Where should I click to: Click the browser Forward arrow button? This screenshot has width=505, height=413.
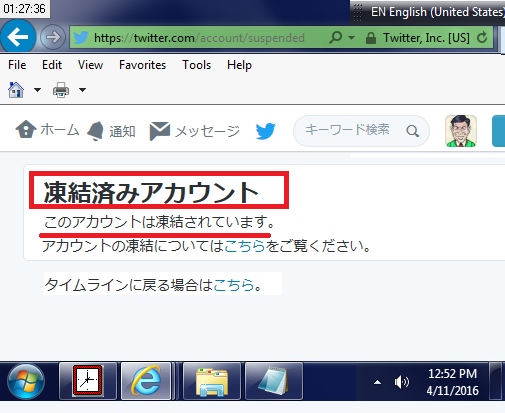point(53,37)
